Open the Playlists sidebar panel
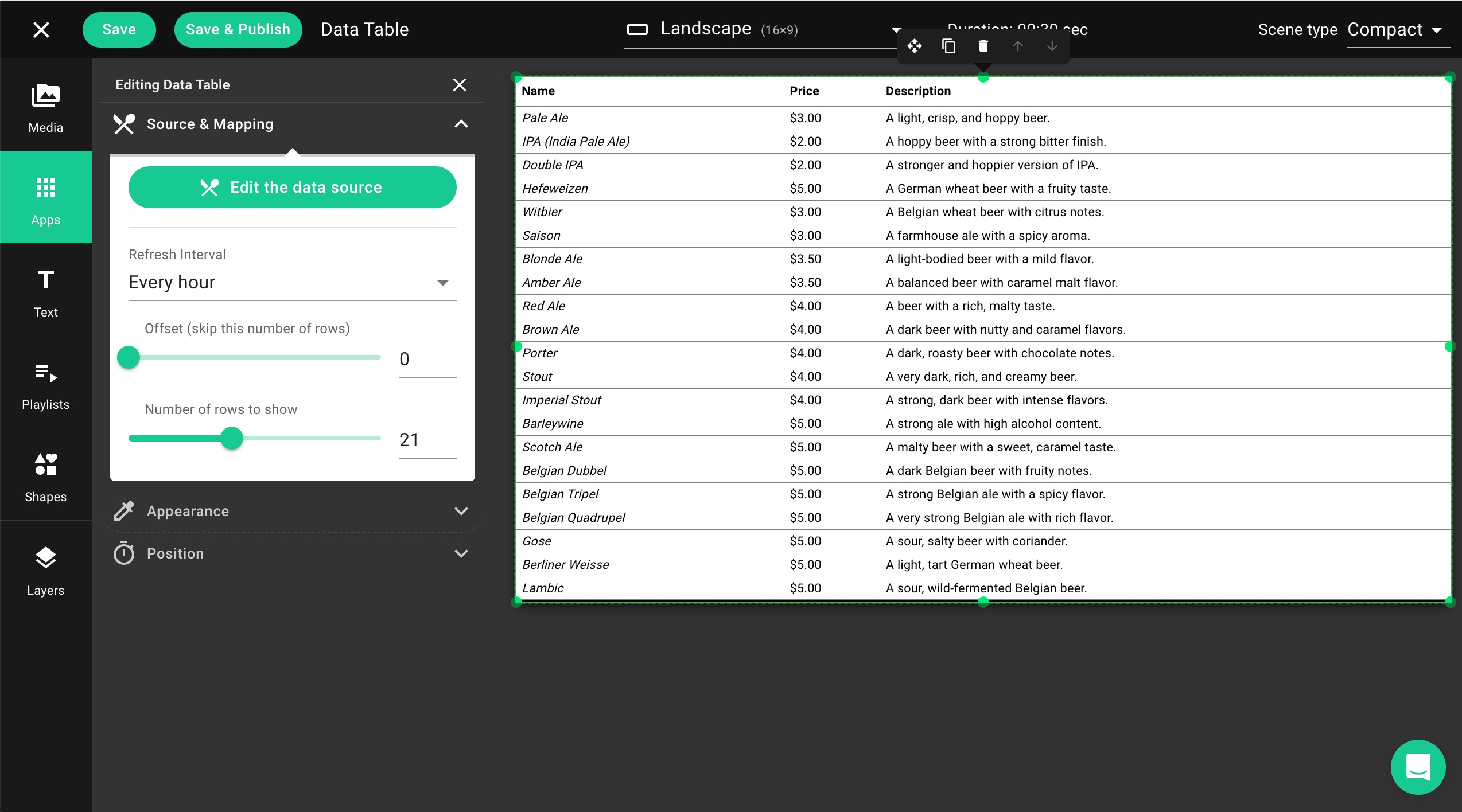This screenshot has height=812, width=1462. coord(45,386)
